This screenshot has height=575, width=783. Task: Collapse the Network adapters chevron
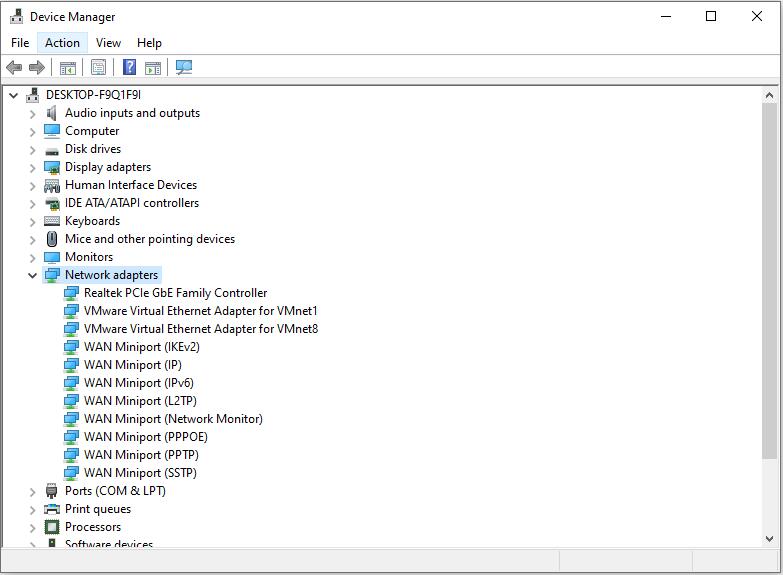pyautogui.click(x=32, y=275)
